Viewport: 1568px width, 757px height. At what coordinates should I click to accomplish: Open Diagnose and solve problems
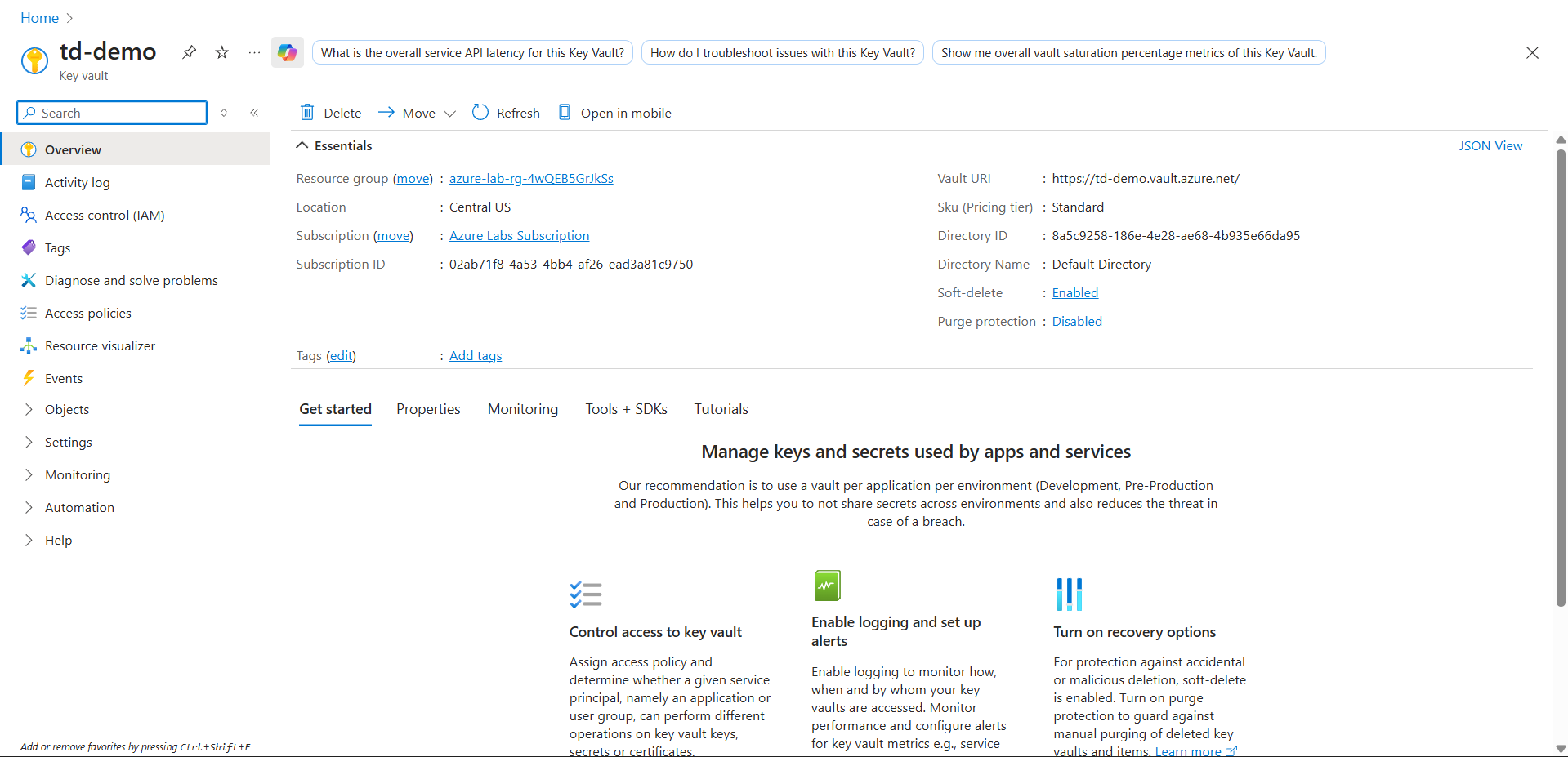(131, 280)
